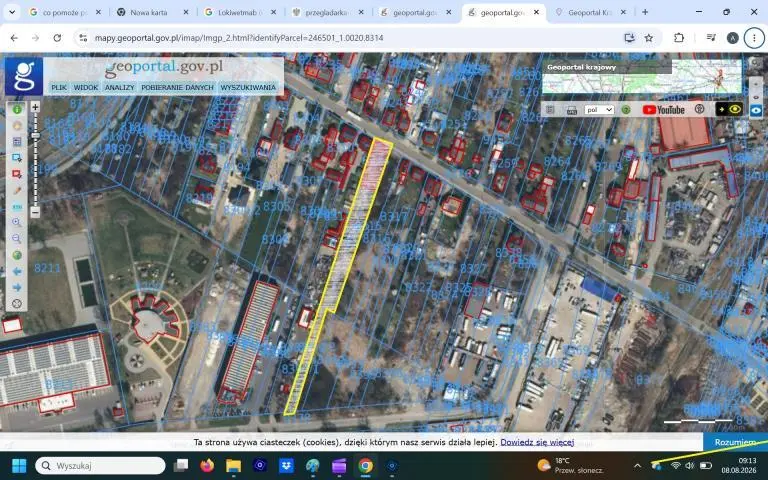Screen dimensions: 768x480
Task: Click the green info identify tool
Action: (17, 110)
